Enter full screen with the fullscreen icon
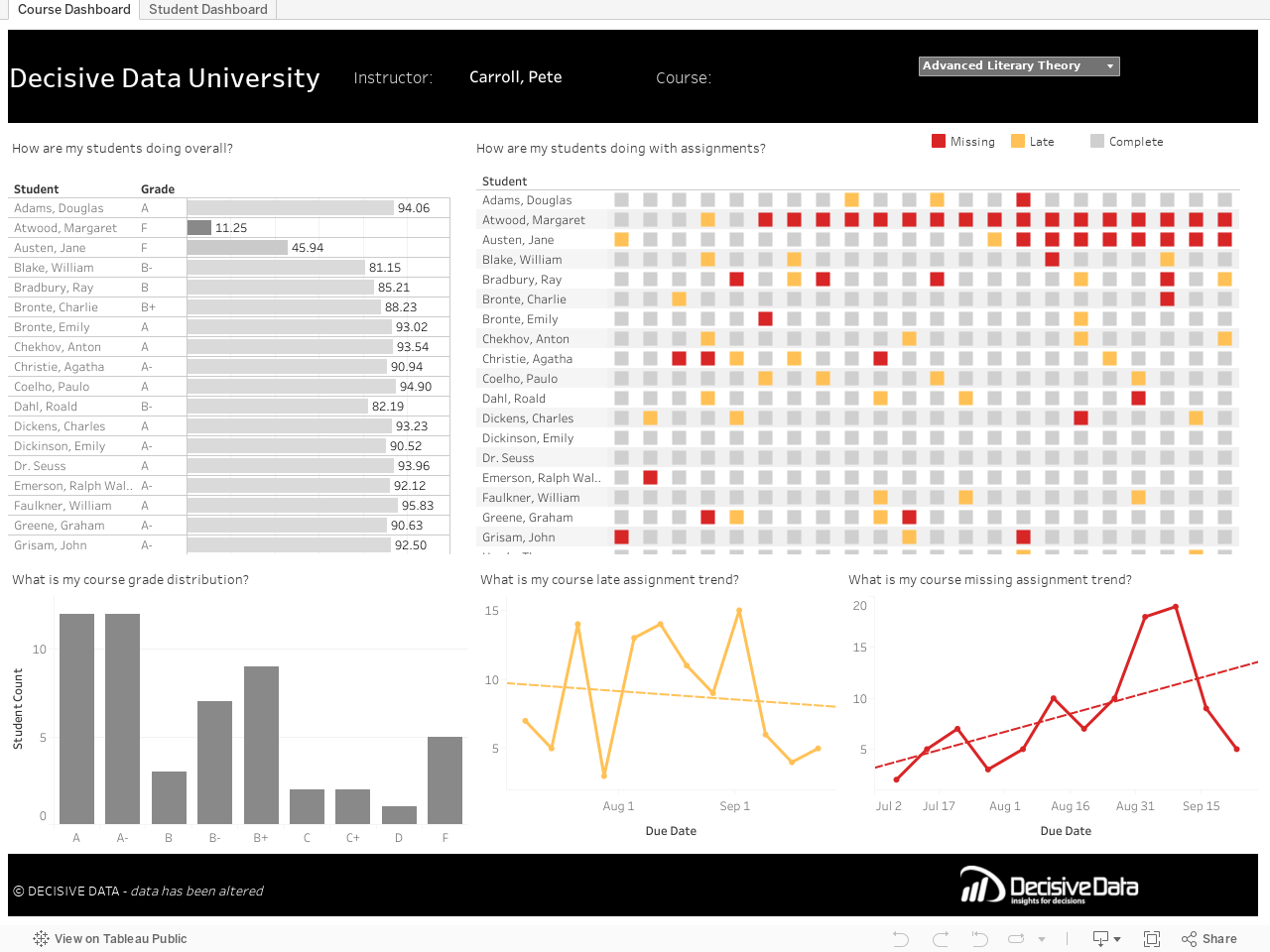This screenshot has height=952, width=1270. click(1152, 938)
